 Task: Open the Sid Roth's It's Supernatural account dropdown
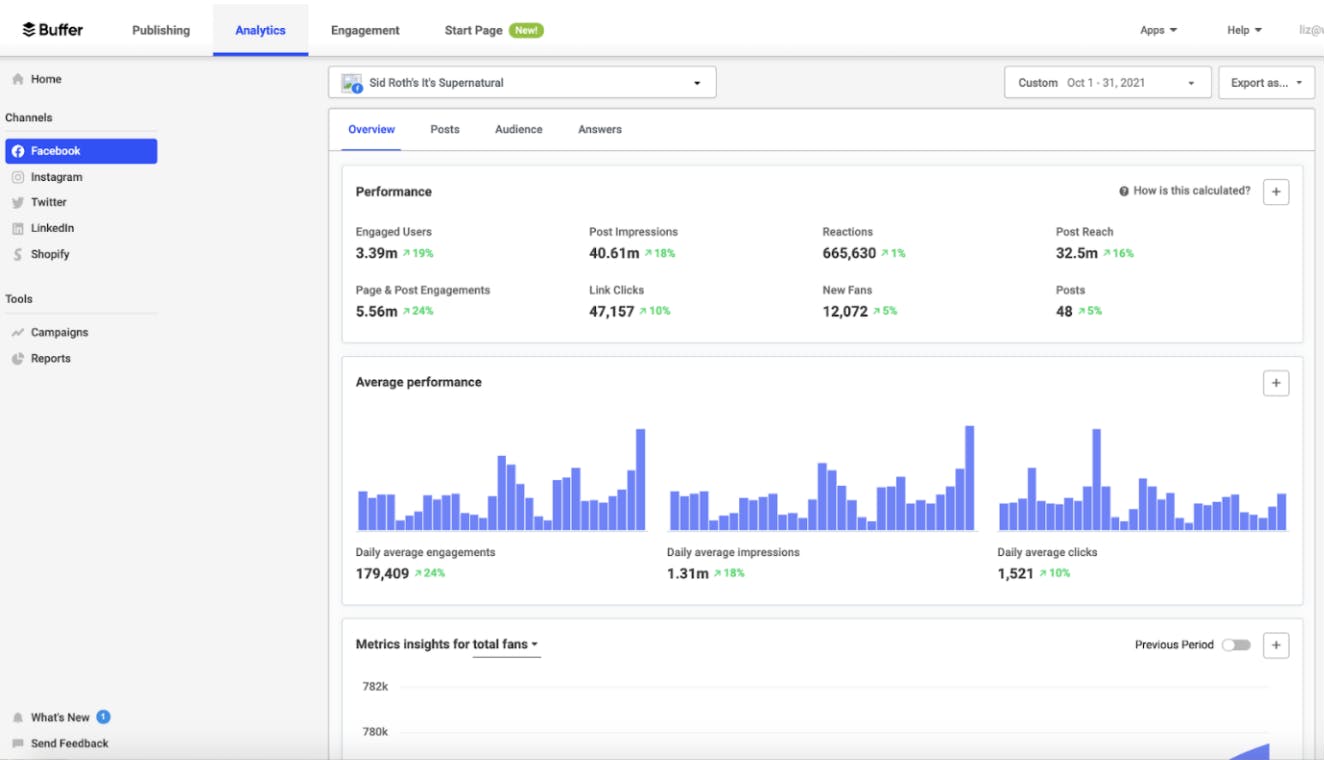click(x=522, y=83)
